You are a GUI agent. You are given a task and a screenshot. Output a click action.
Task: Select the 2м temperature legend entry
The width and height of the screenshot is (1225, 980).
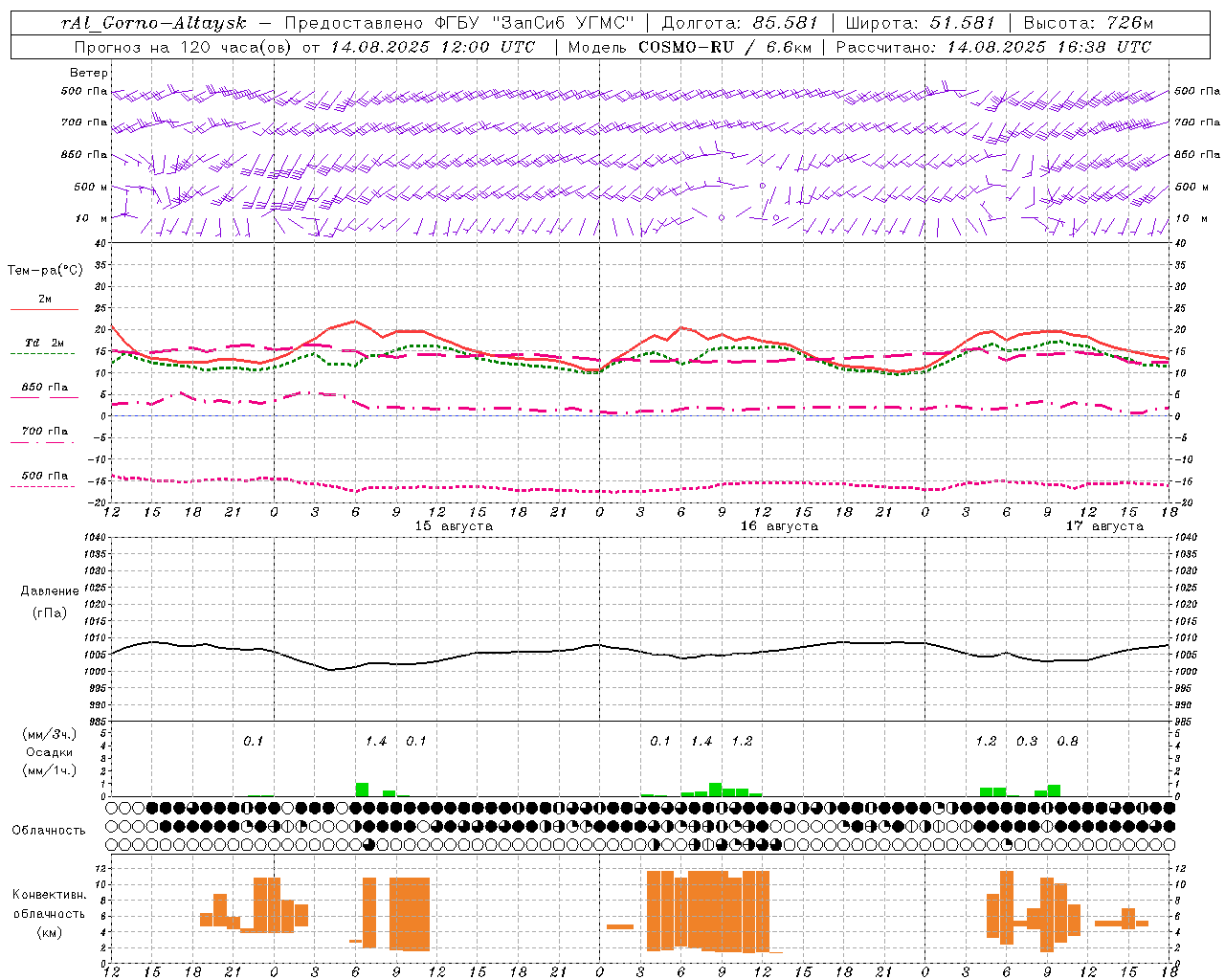pos(45,300)
